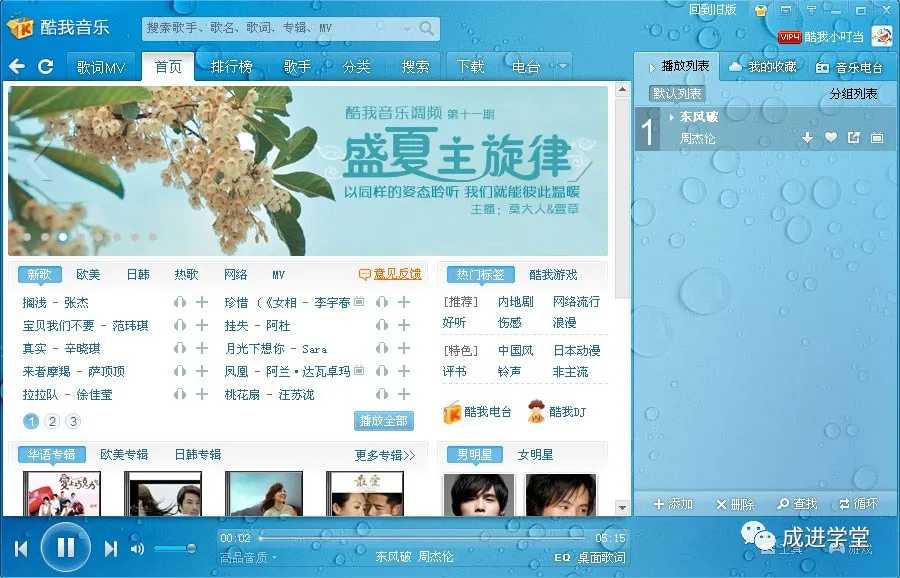This screenshot has width=900, height=578.
Task: Open the 歌手 tab
Action: (297, 67)
